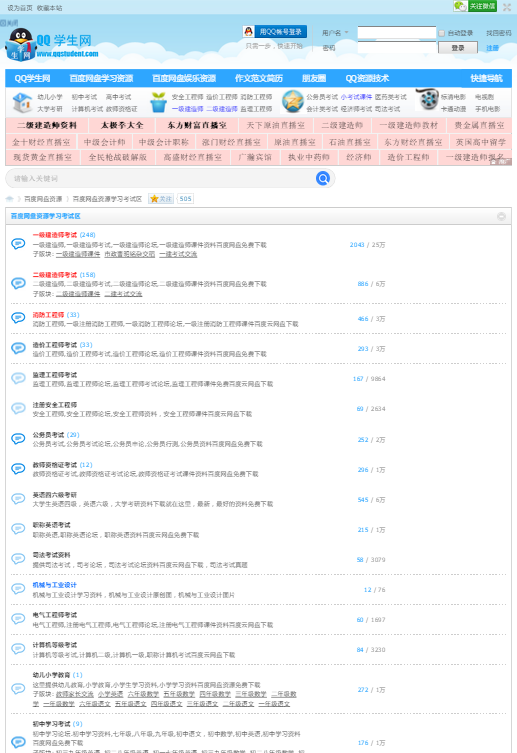This screenshot has width=517, height=753.
Task: Open the QQ学生网 nav tab
Action: [x=32, y=78]
